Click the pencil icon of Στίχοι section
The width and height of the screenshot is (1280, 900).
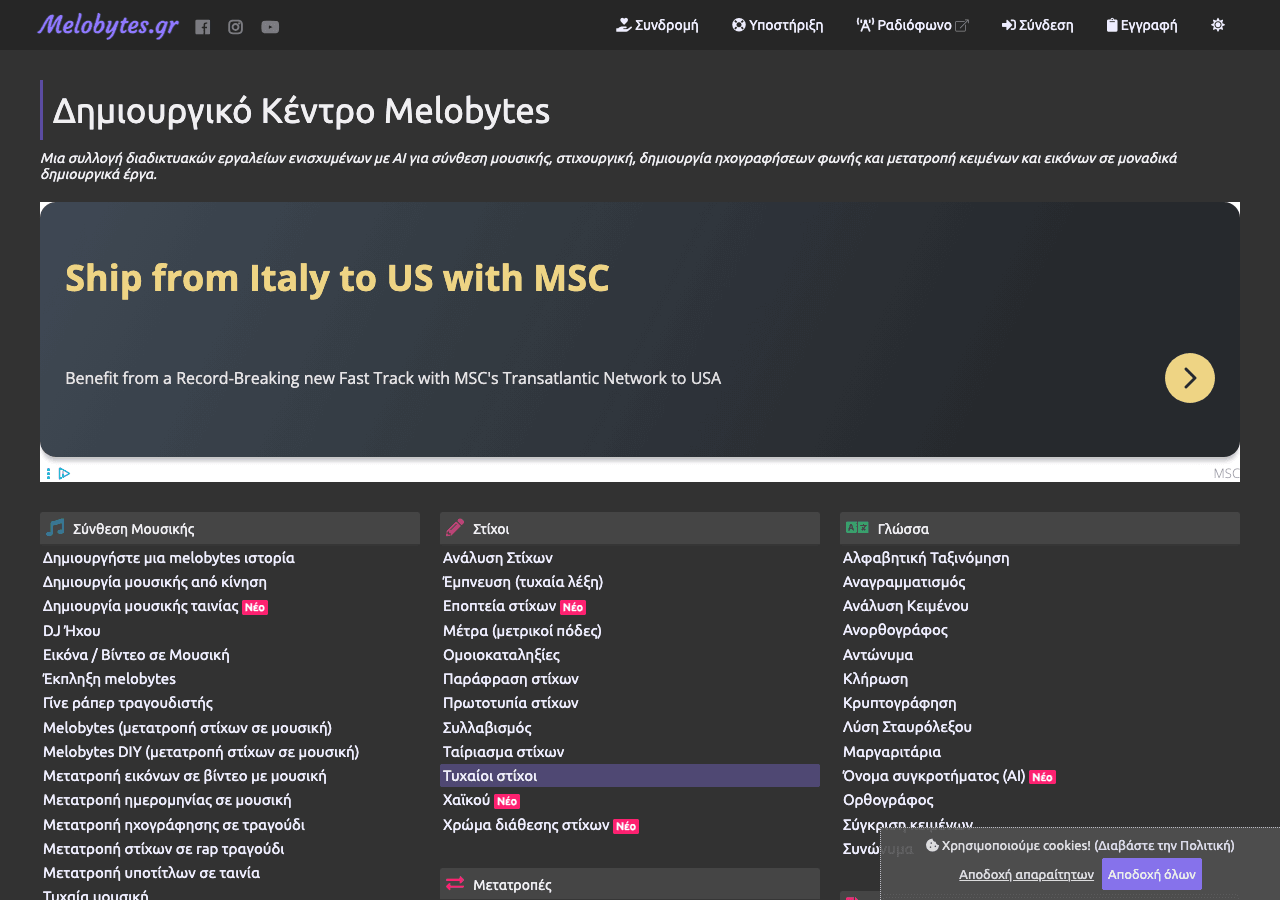point(455,527)
